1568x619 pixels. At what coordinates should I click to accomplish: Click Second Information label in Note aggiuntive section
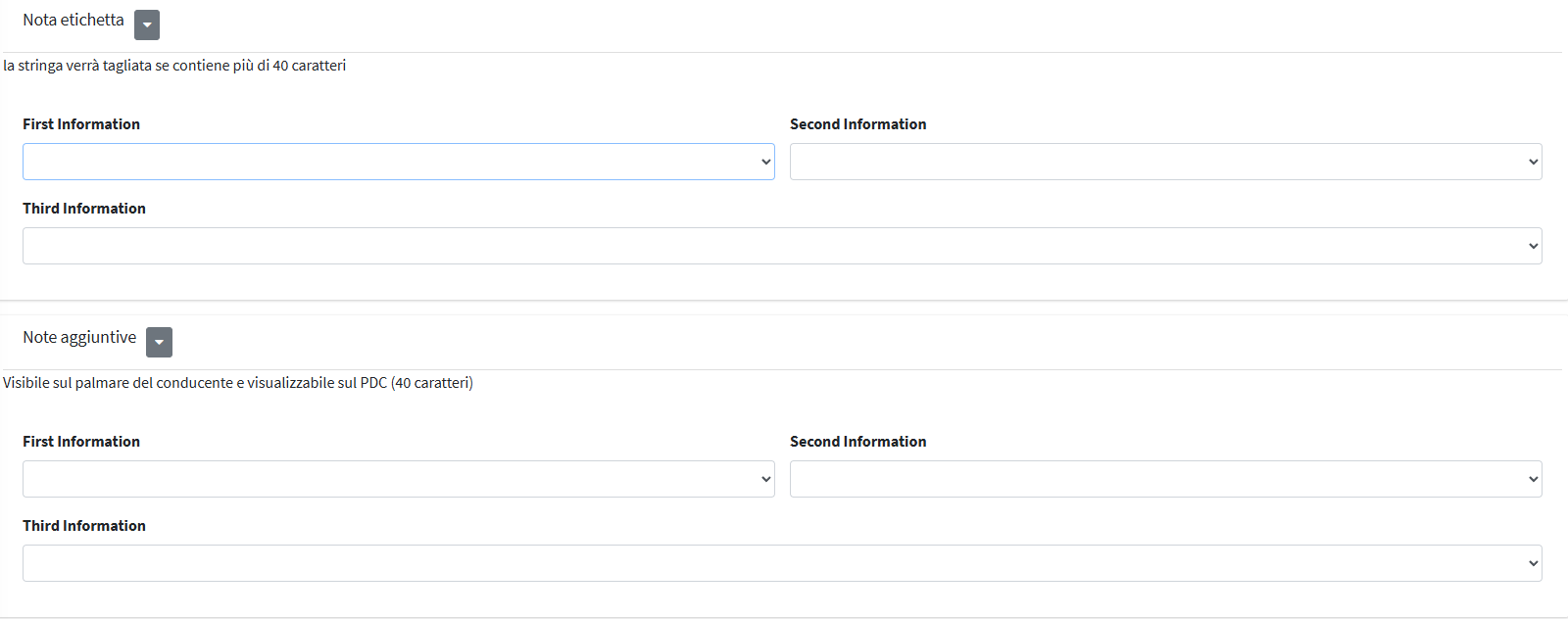pos(857,442)
